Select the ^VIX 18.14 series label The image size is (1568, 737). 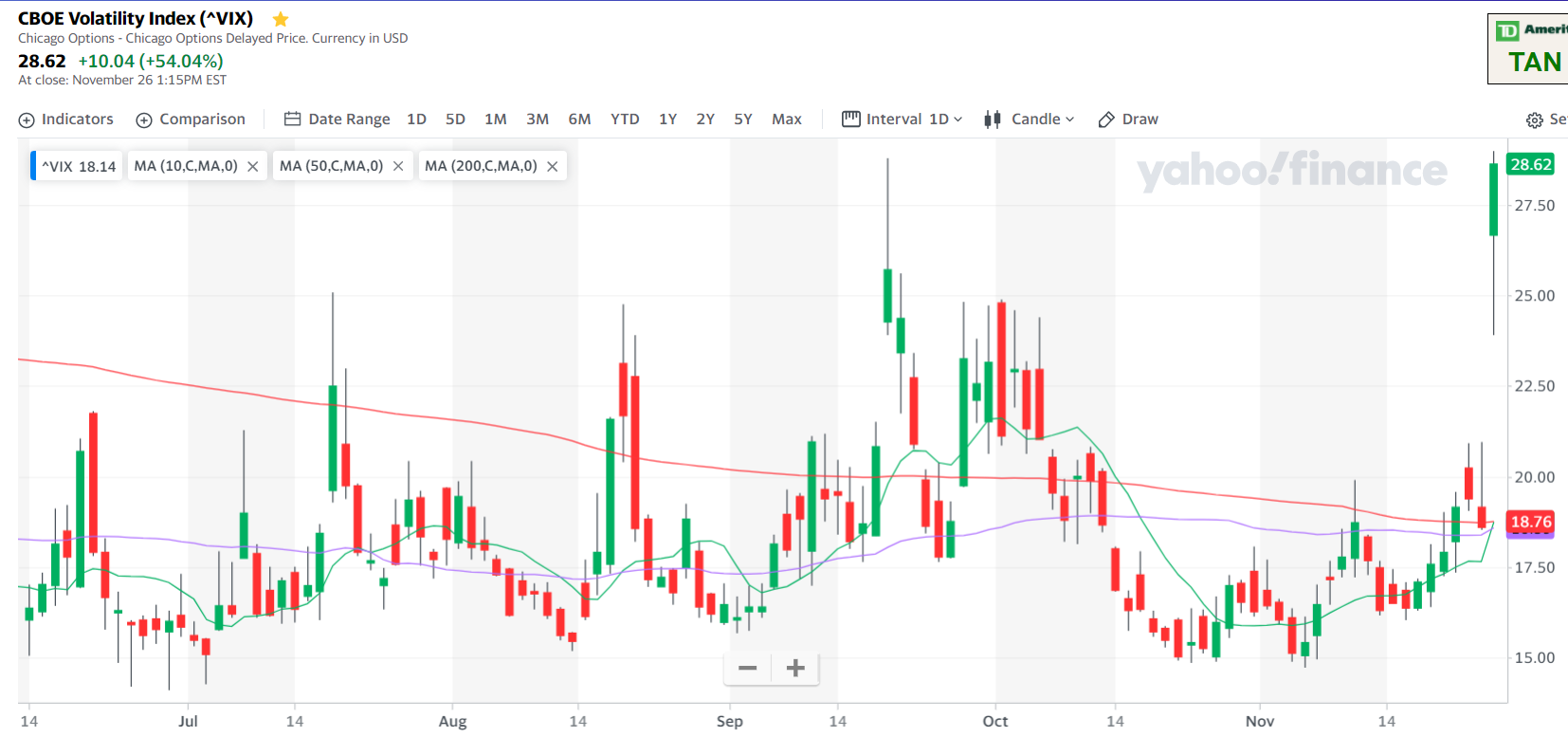78,167
